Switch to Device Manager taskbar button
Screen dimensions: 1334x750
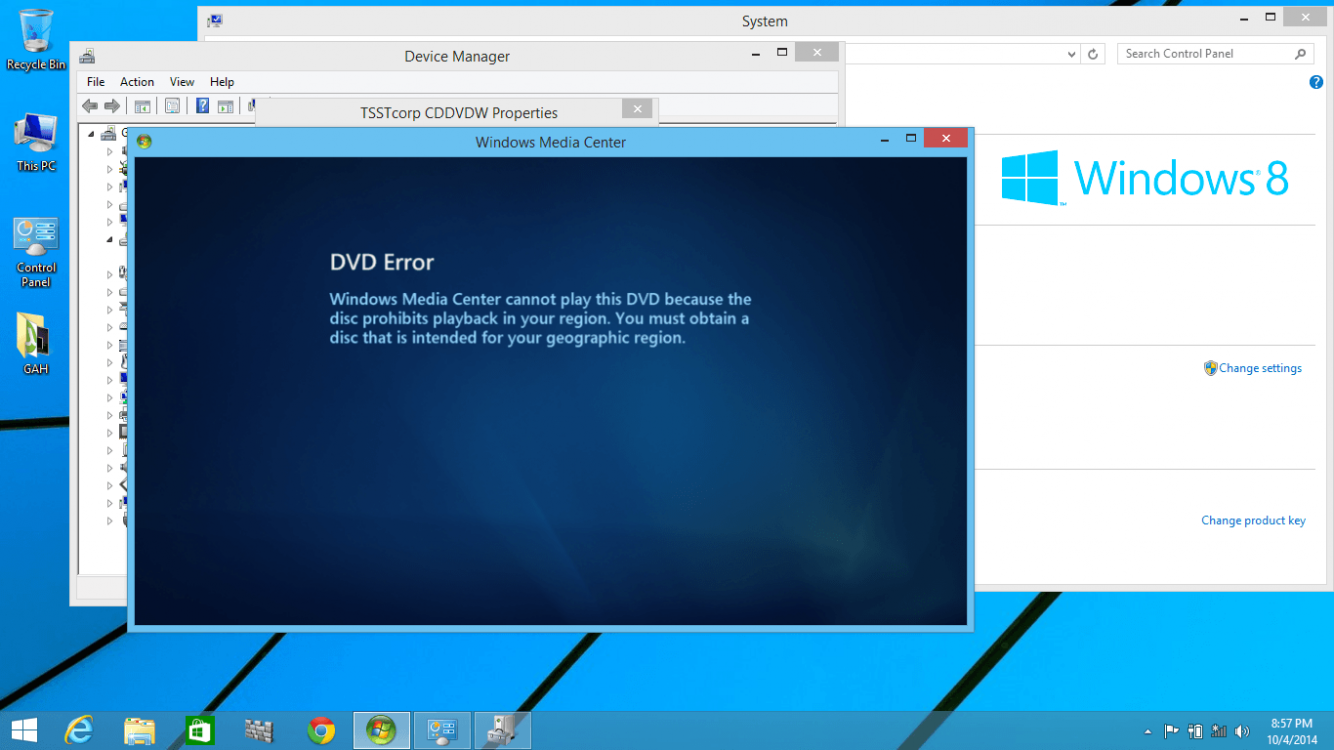tap(502, 731)
